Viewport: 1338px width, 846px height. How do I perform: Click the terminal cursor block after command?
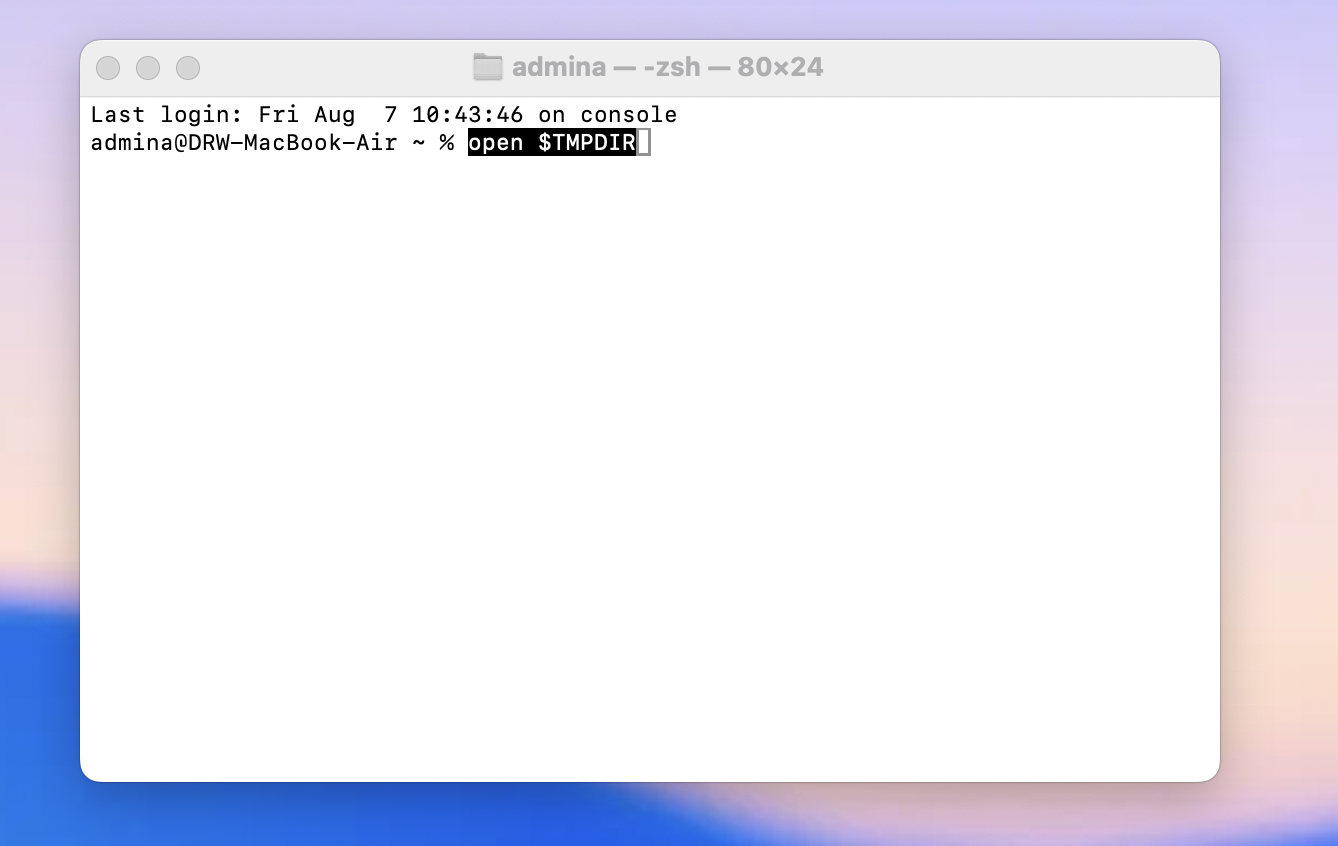pos(643,143)
